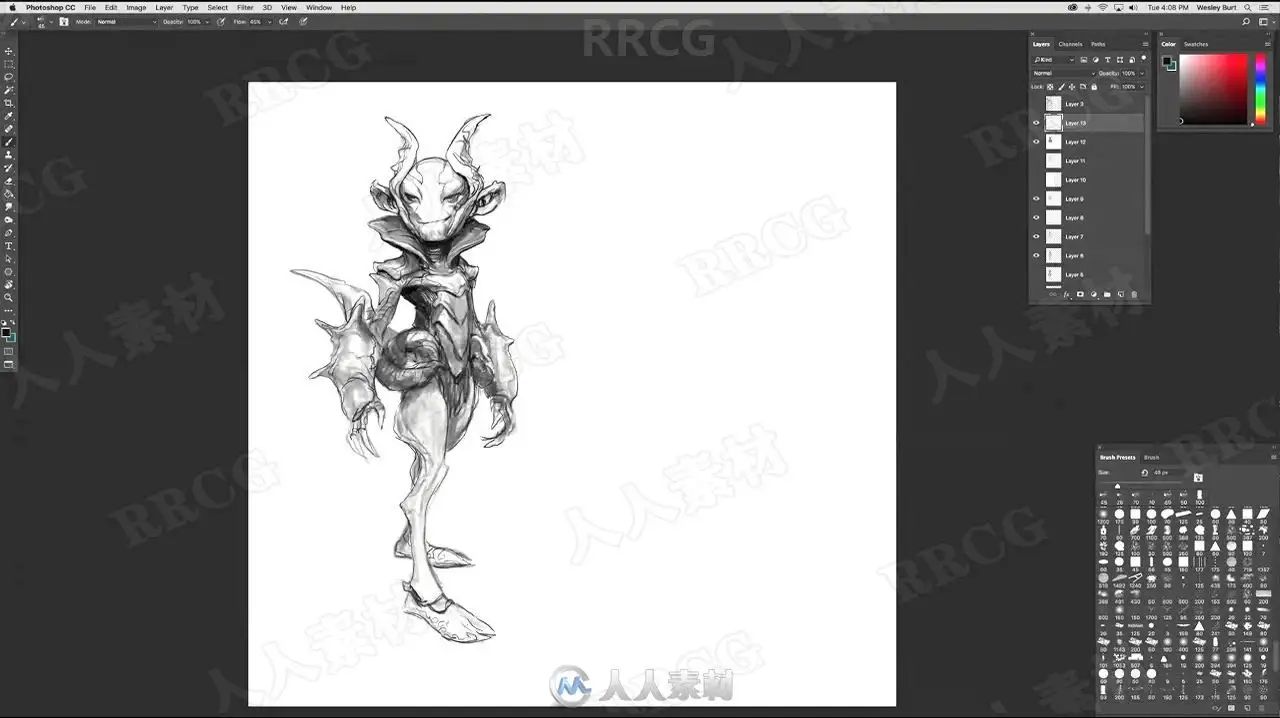Open the layer blend mode Normal dropdown
Screen dimensions: 1280x718
click(1064, 73)
